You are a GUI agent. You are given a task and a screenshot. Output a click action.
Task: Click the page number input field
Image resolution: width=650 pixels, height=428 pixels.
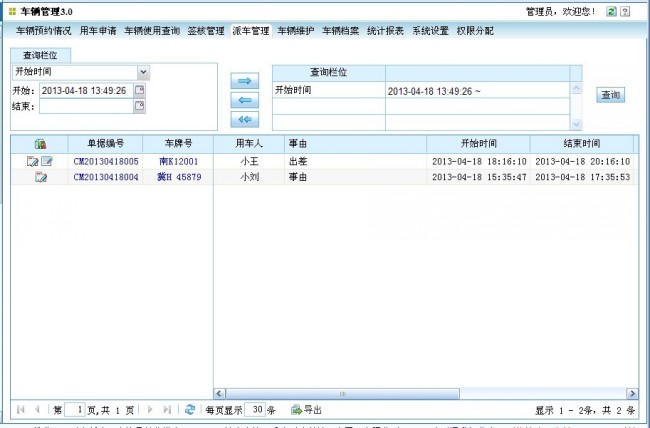click(x=78, y=409)
